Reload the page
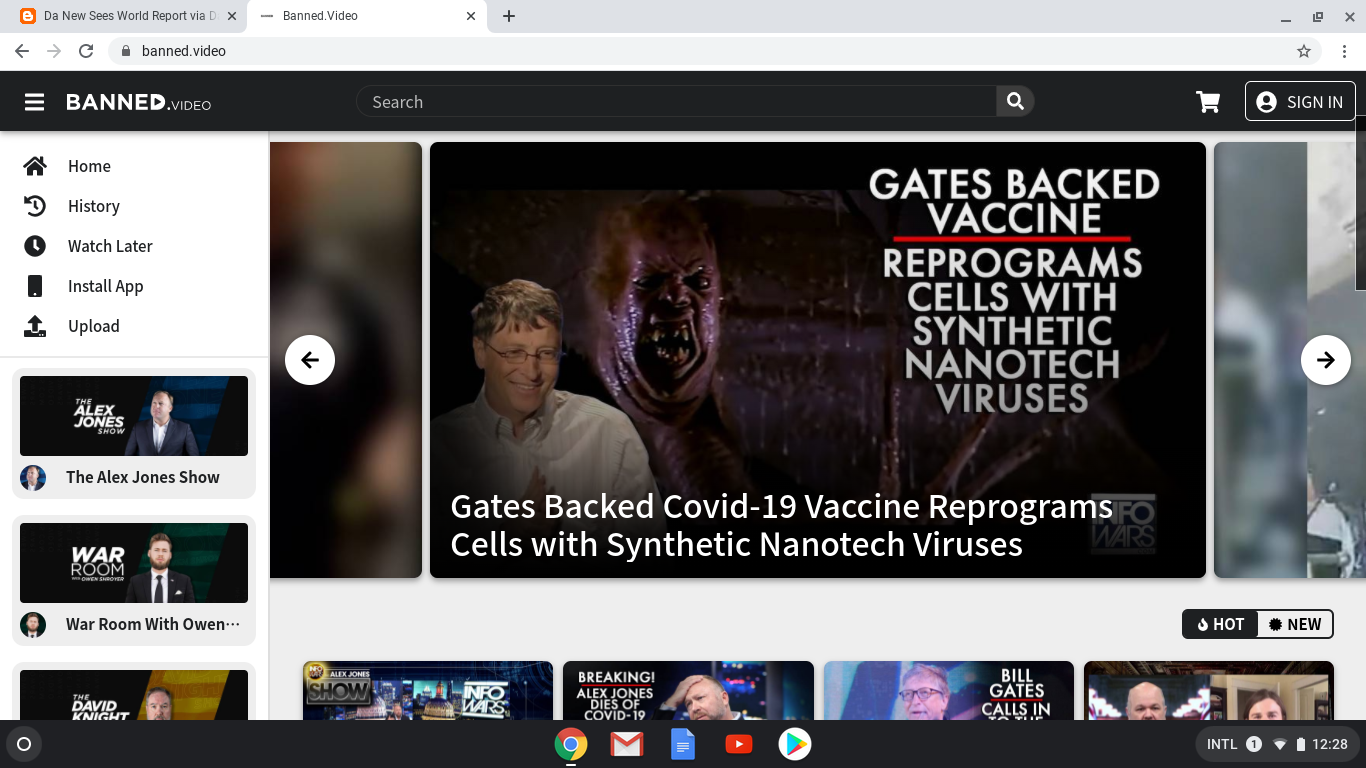 (x=86, y=51)
